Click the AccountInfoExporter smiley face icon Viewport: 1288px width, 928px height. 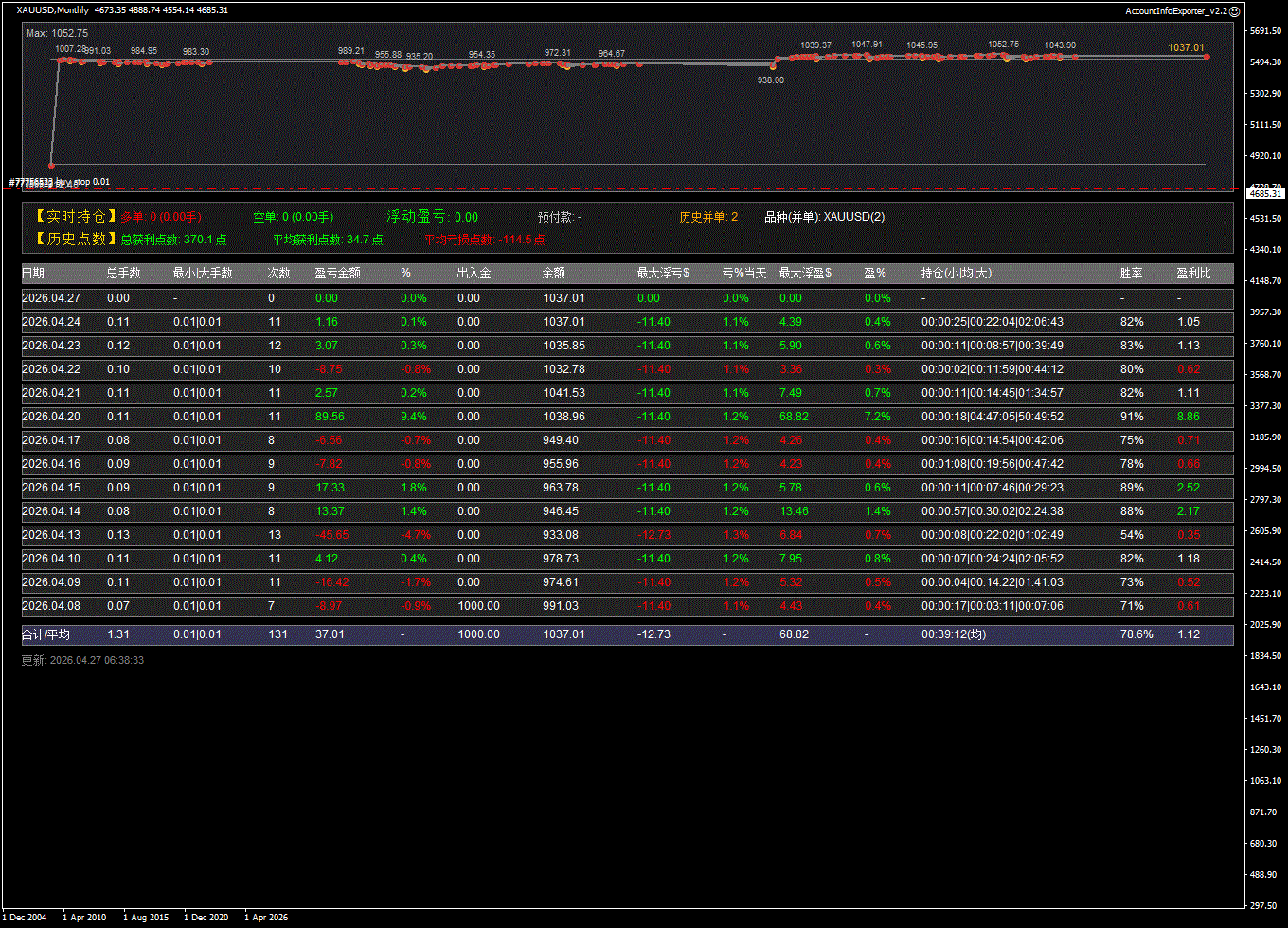point(1234,10)
